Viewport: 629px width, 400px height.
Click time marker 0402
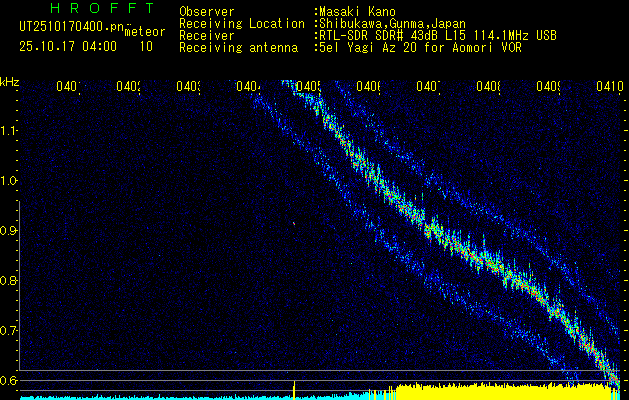point(128,86)
